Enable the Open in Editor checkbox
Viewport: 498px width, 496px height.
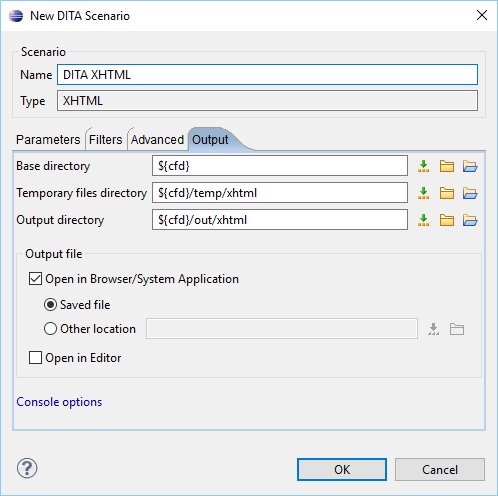(35, 358)
